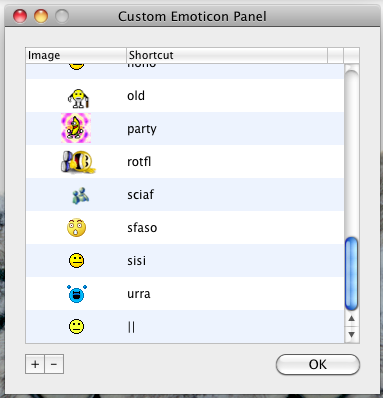The image size is (383, 398).
Task: Remove emoticon with the minus button
Action: tap(54, 364)
